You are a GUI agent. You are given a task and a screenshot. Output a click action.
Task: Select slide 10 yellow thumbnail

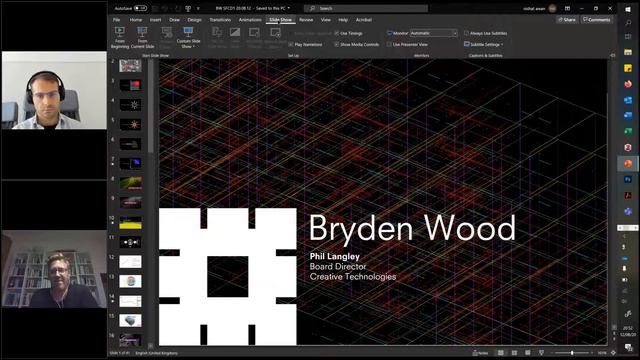pos(130,222)
